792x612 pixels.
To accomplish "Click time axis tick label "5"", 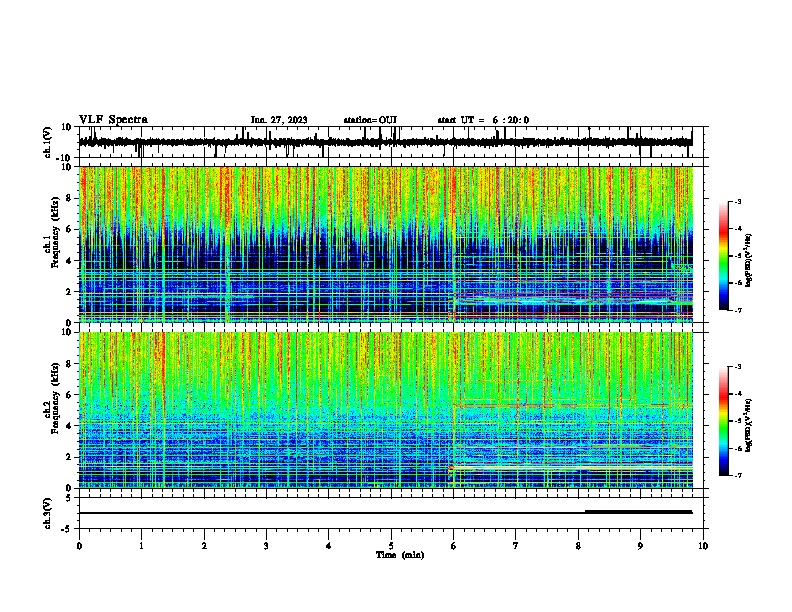I will [x=391, y=546].
